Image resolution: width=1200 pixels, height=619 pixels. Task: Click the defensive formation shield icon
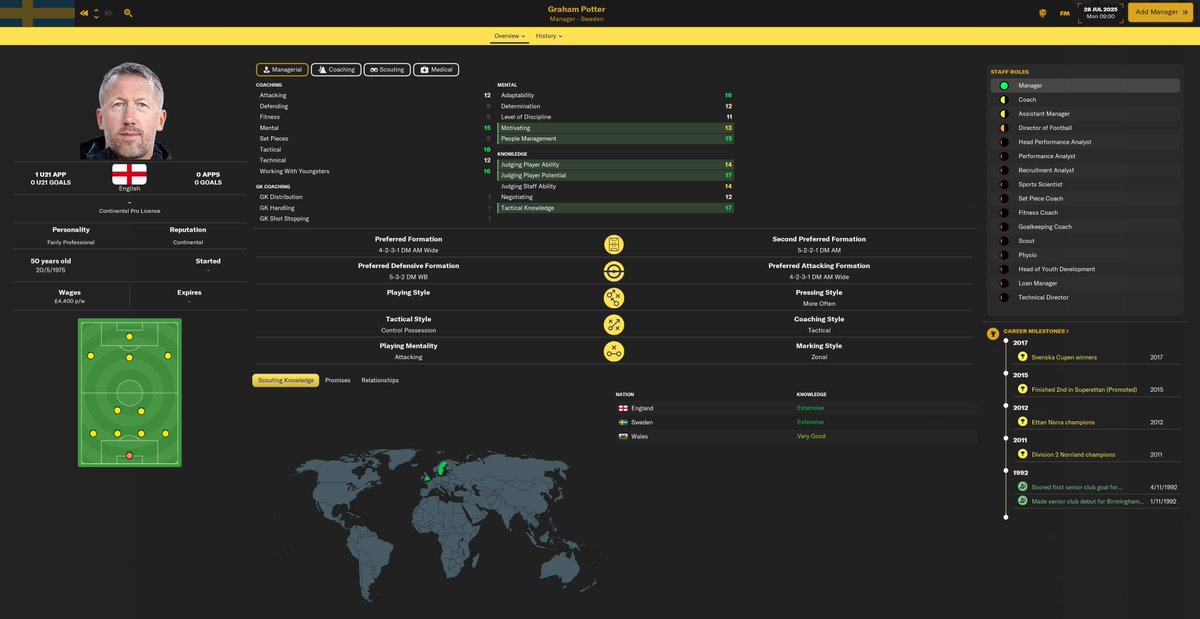[614, 271]
